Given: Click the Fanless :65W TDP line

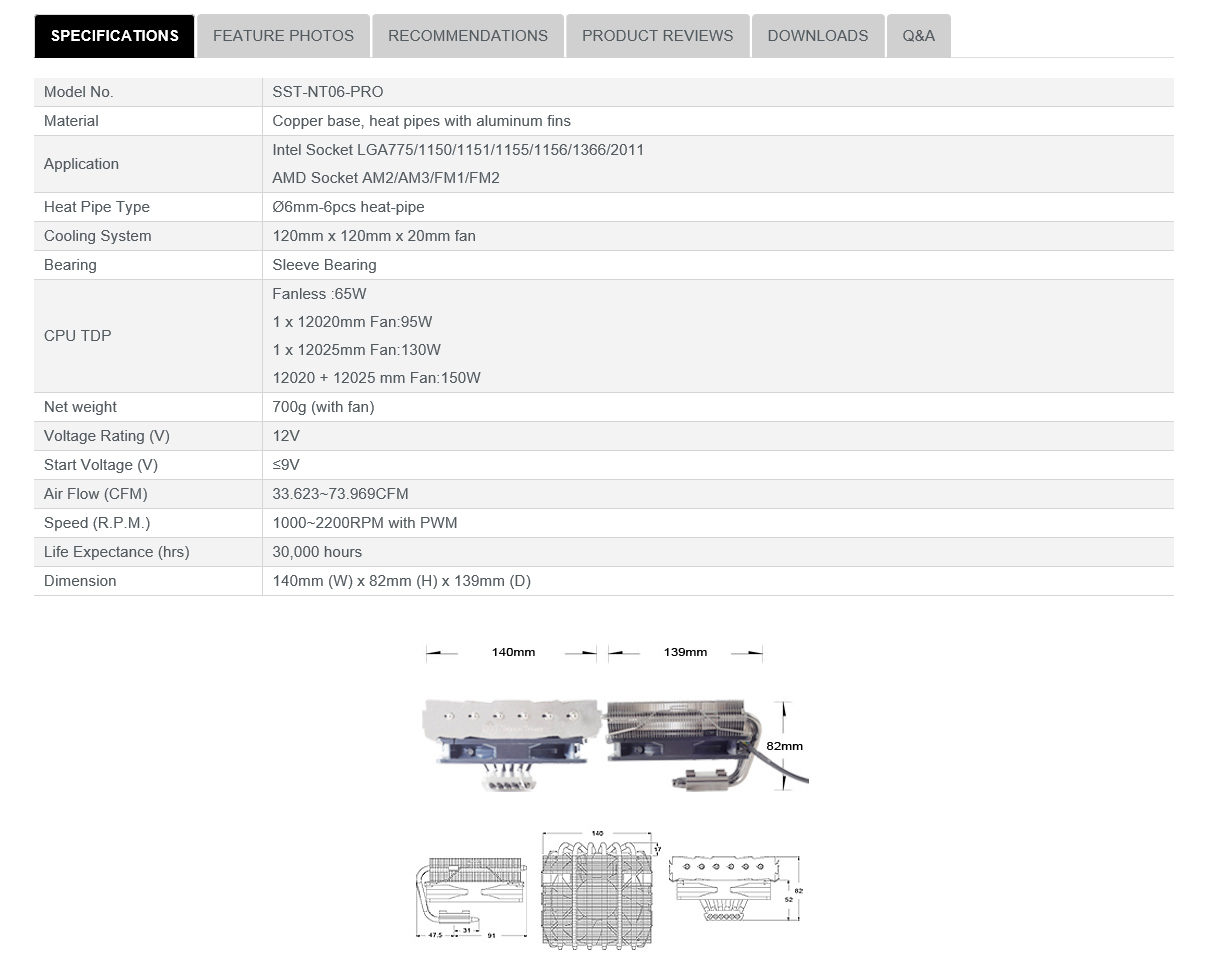Looking at the screenshot, I should 319,294.
